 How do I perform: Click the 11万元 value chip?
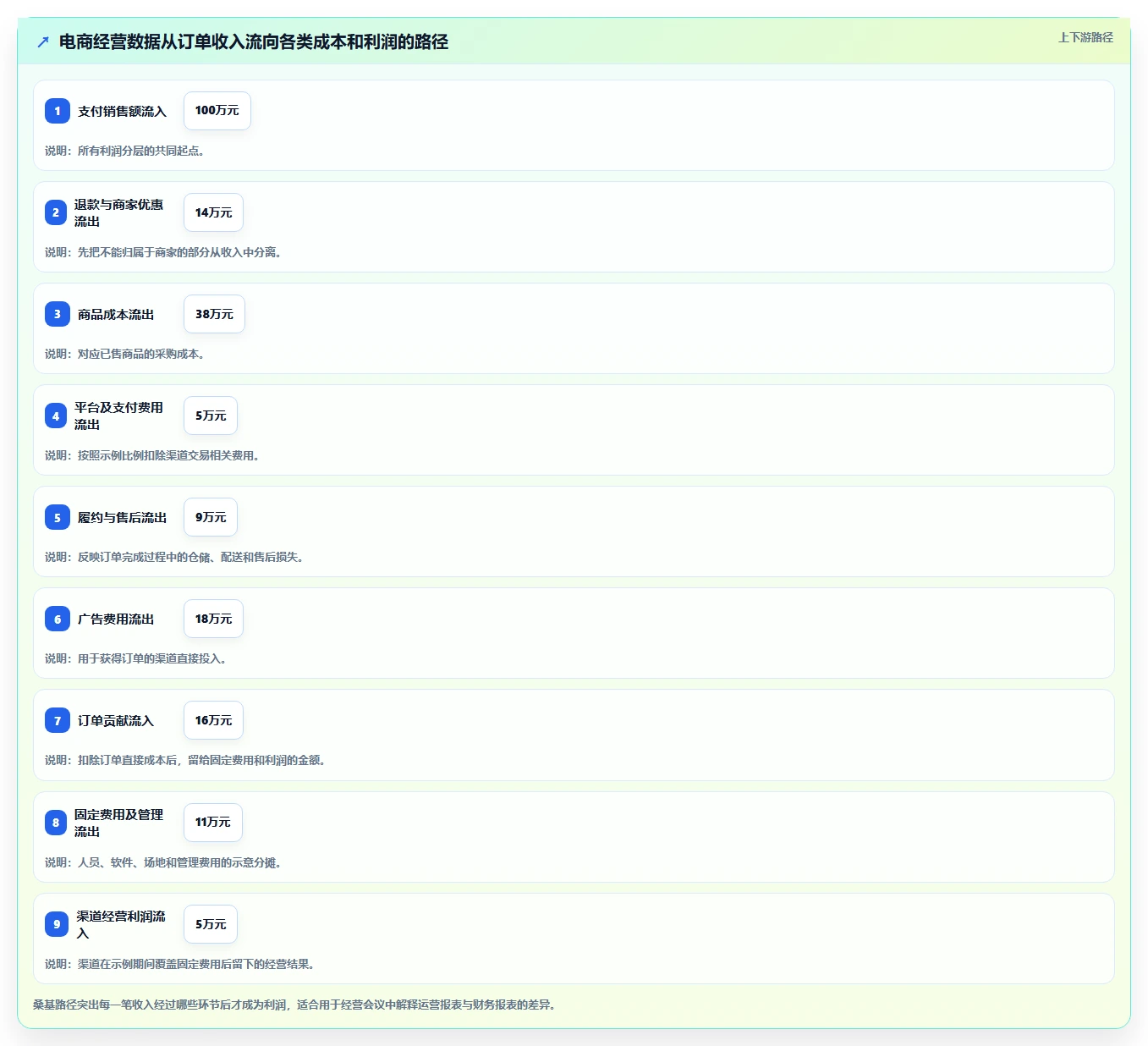point(213,823)
